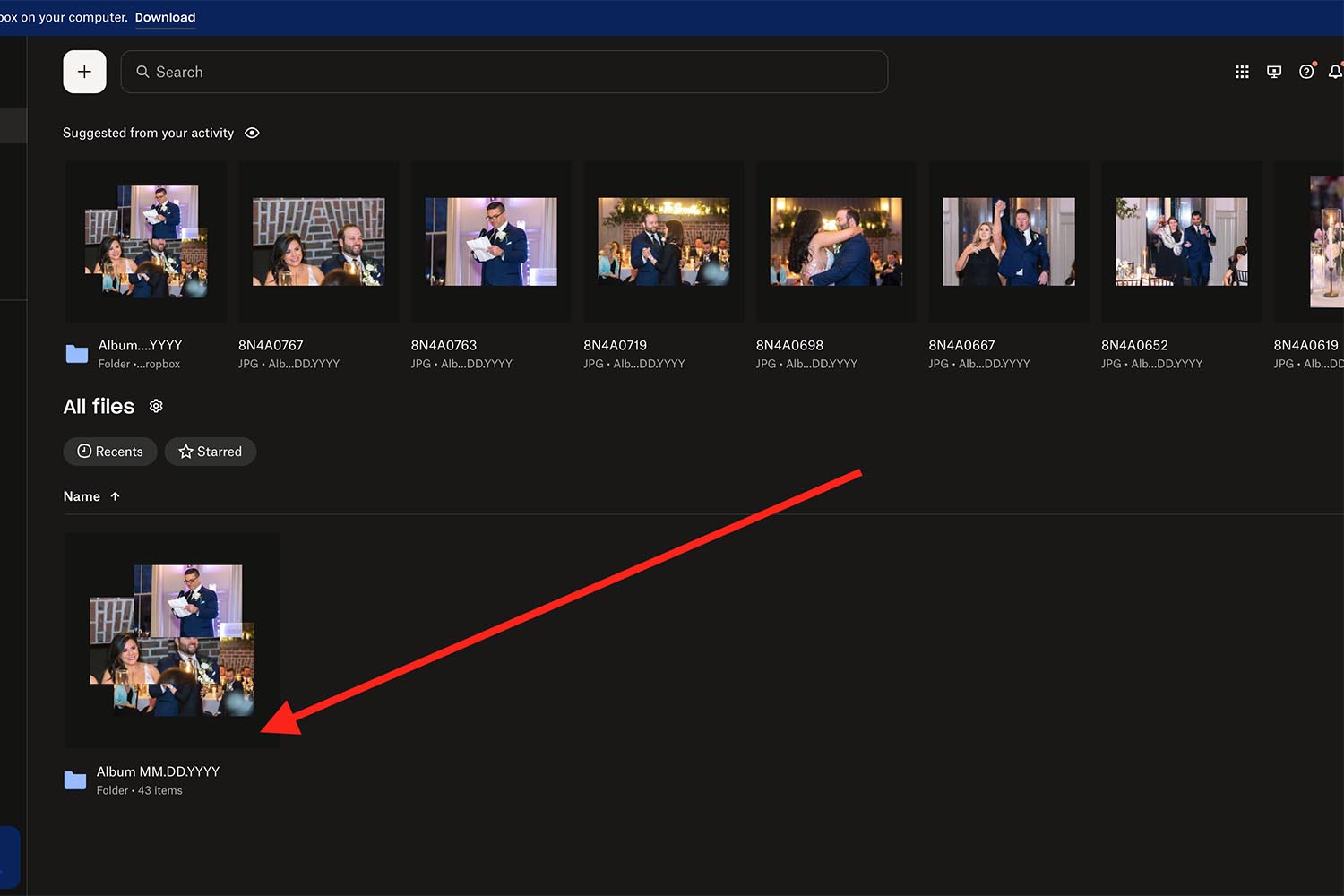
Task: Click folder icon beside Album MM.DD.YYYY
Action: coord(75,780)
